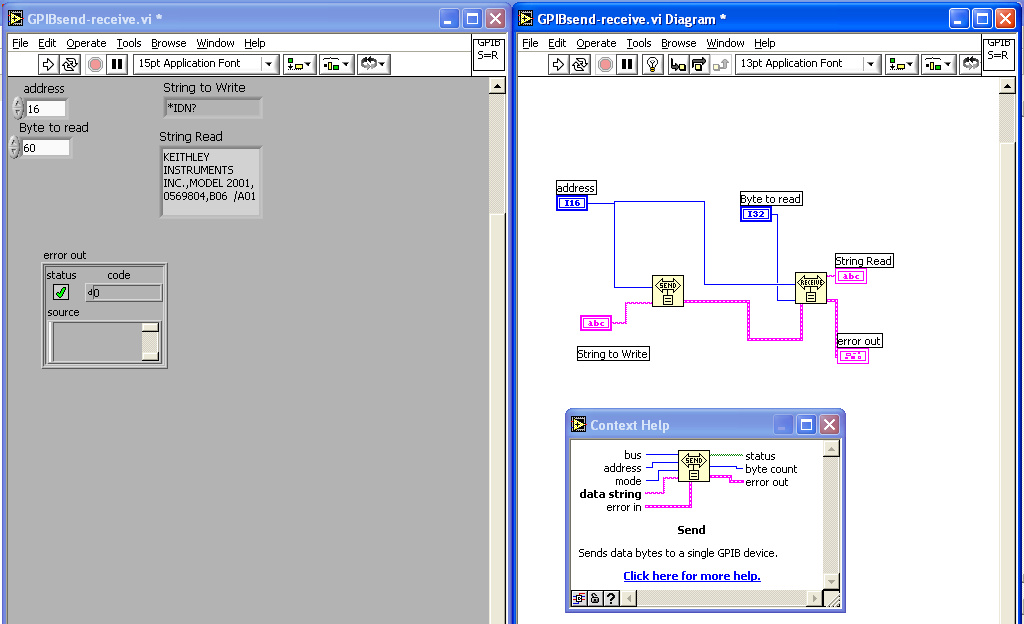Click Pause button in Diagram toolbar
Screen dimensions: 1024x624
click(x=627, y=64)
